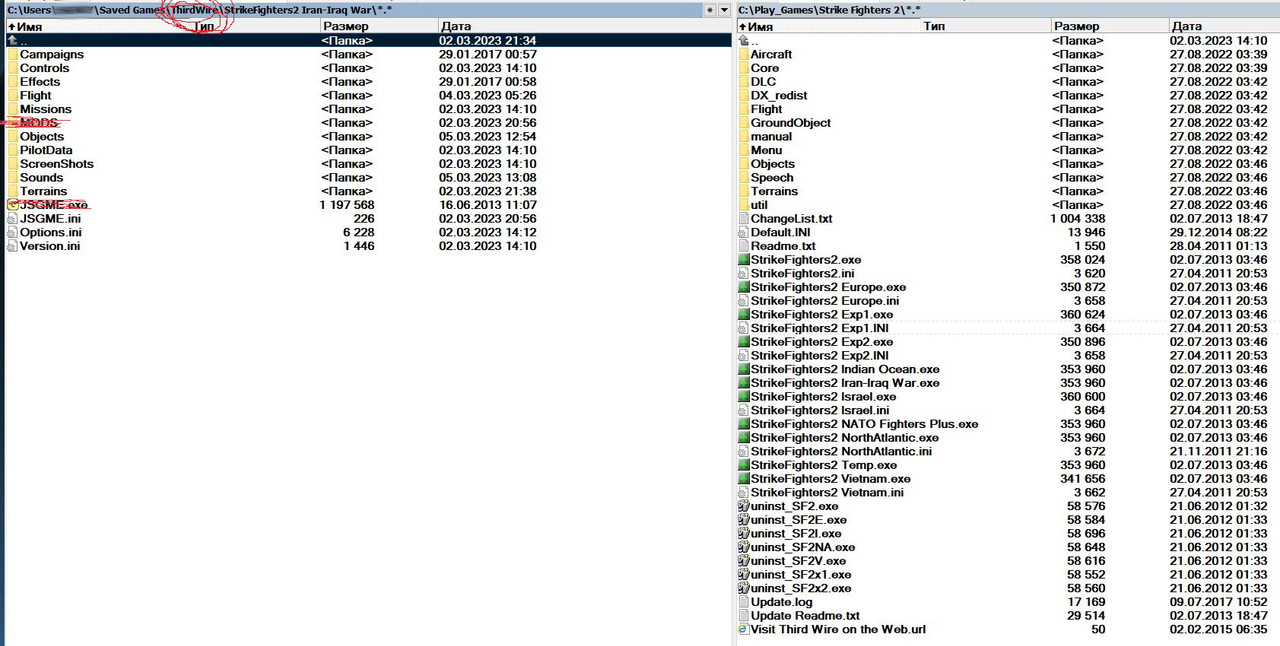
Task: Select the DX_redist folder name
Action: coord(779,96)
